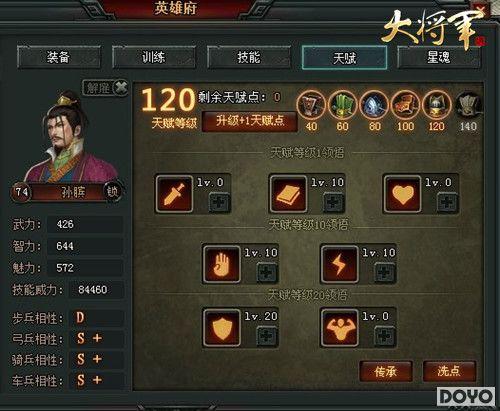Select the shield talent icon
The height and width of the screenshot is (411, 500).
click(x=222, y=328)
